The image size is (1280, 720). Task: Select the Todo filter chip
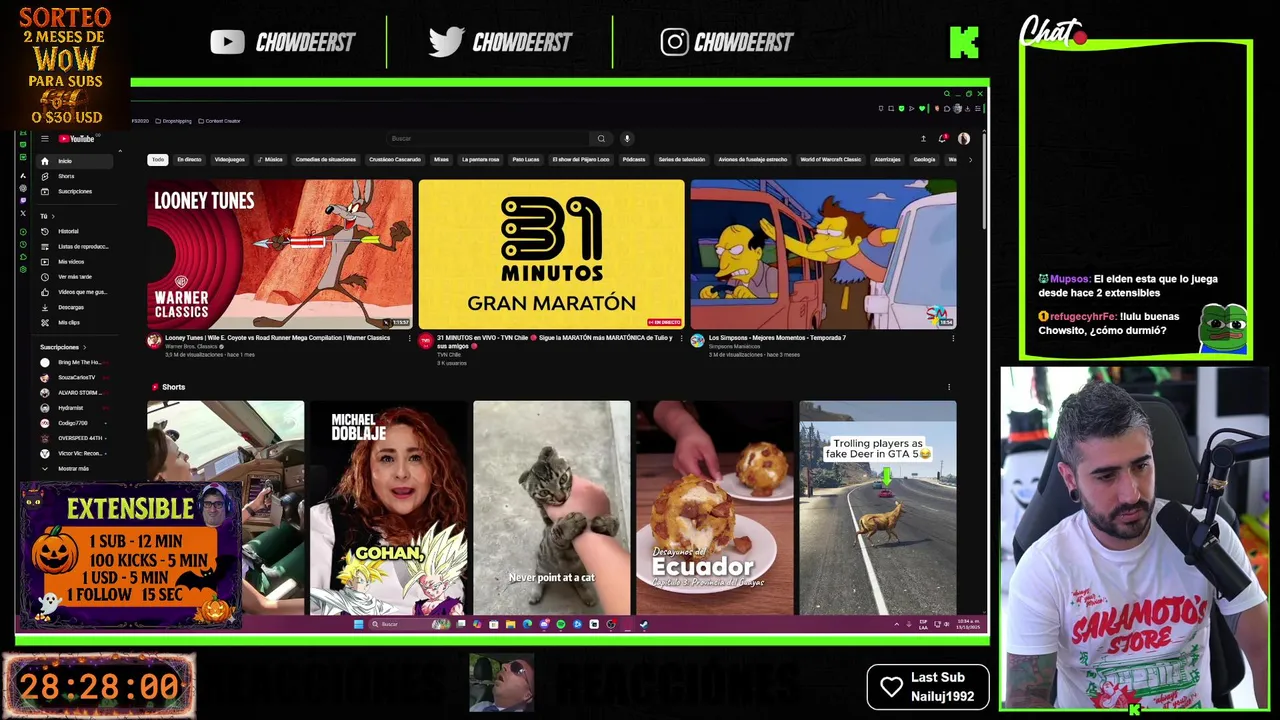(x=158, y=159)
